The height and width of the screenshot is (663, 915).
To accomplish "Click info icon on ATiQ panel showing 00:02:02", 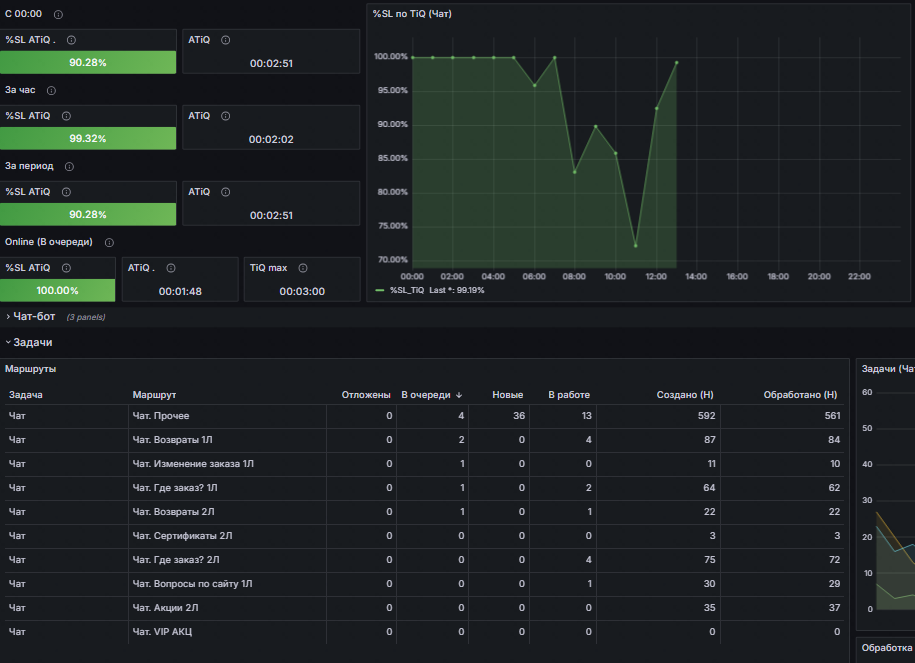I will pos(225,116).
